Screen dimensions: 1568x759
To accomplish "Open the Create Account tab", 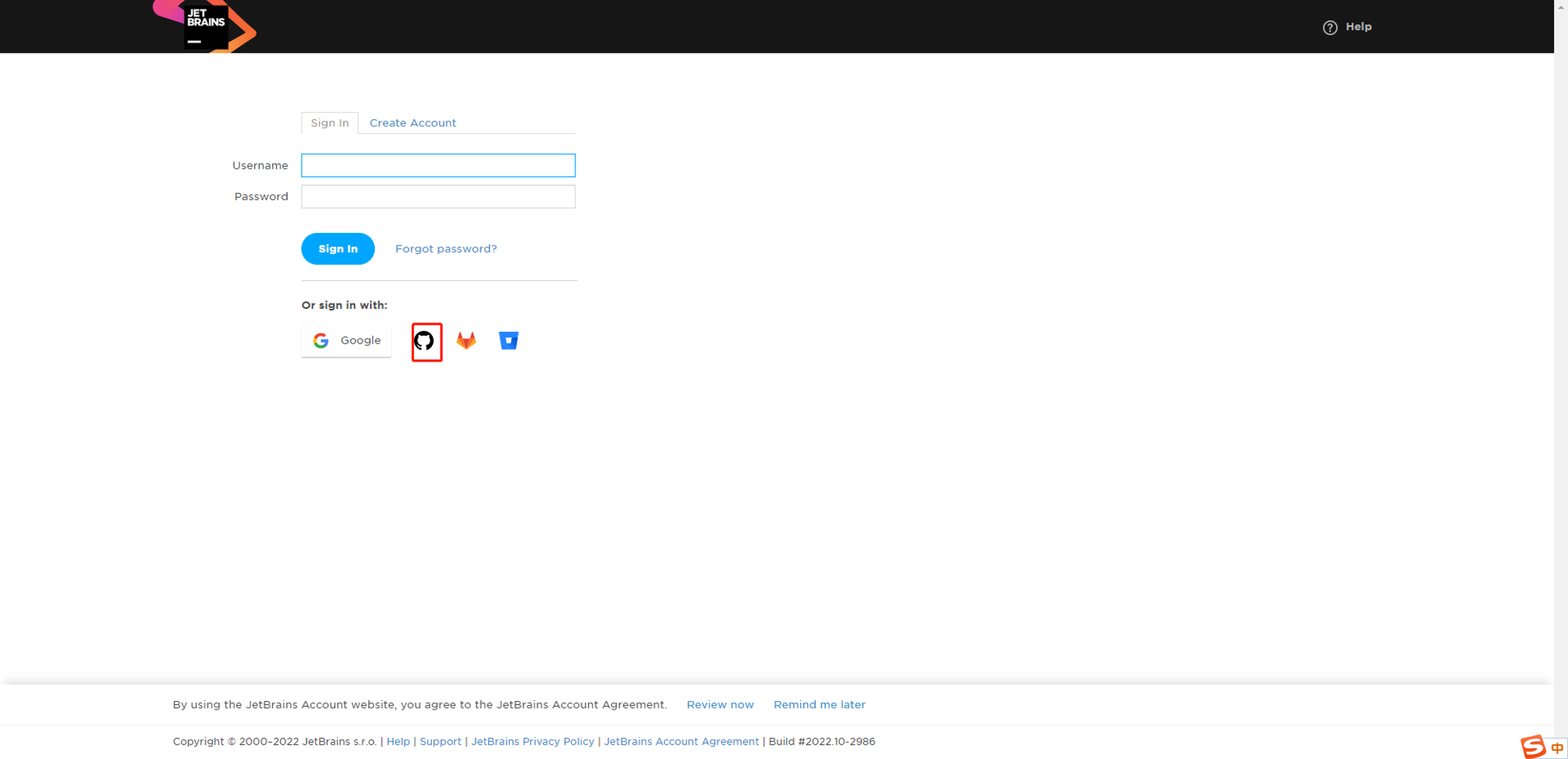I will (x=412, y=123).
